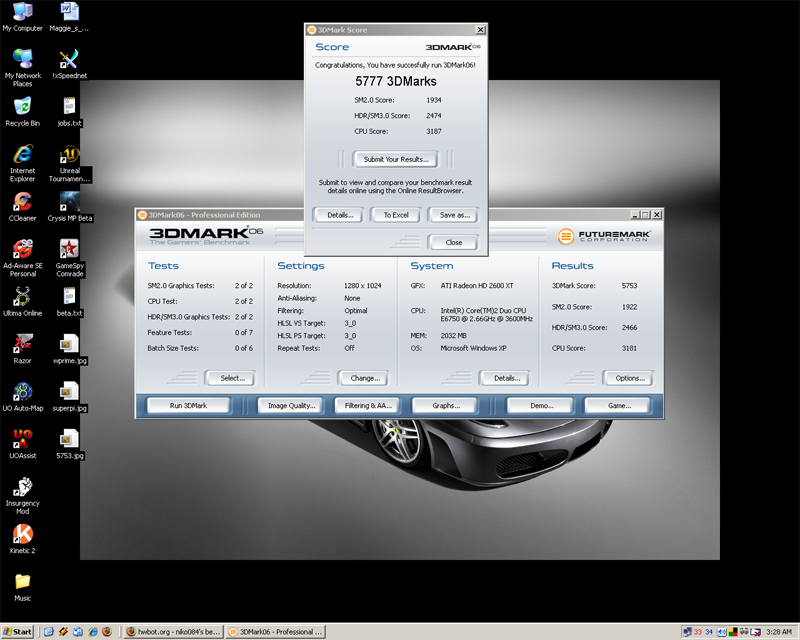Click Save as in the Score dialog
Screen dimensions: 800x640
point(454,215)
